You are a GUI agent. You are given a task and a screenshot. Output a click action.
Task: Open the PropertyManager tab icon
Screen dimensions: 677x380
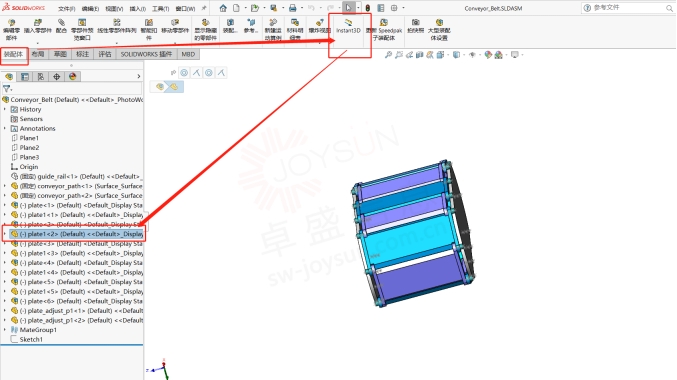click(25, 76)
